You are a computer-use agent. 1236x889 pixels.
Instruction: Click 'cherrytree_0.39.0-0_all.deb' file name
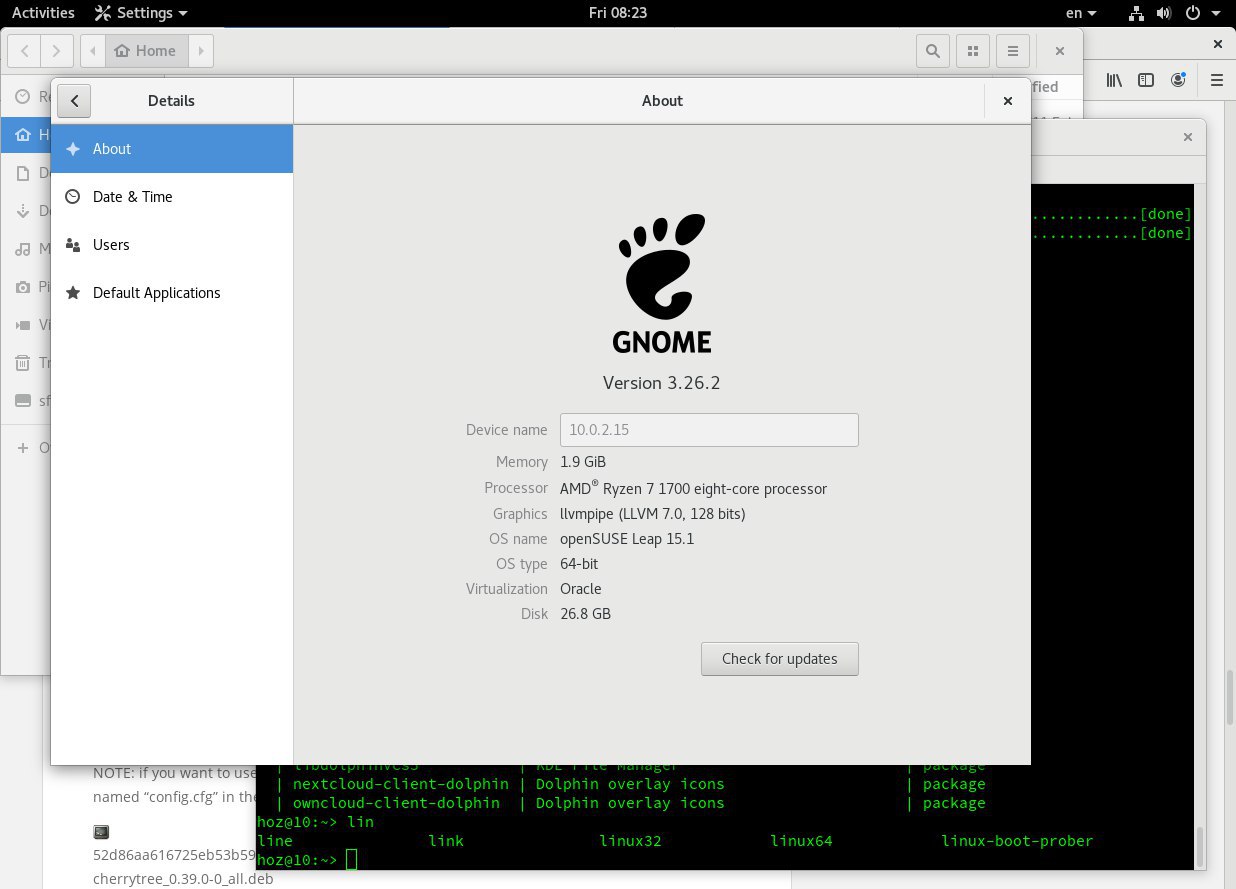183,880
